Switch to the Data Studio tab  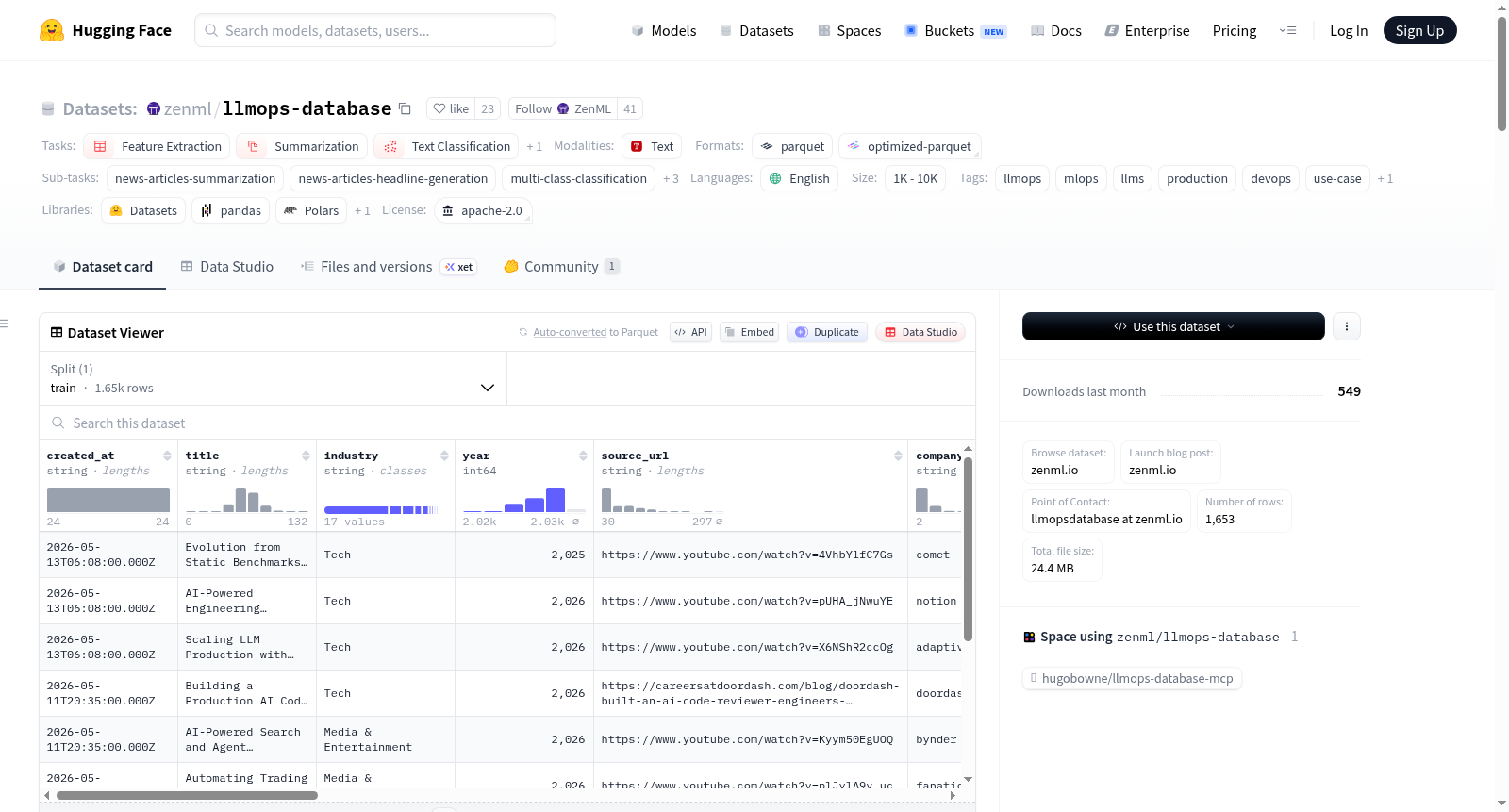[226, 267]
